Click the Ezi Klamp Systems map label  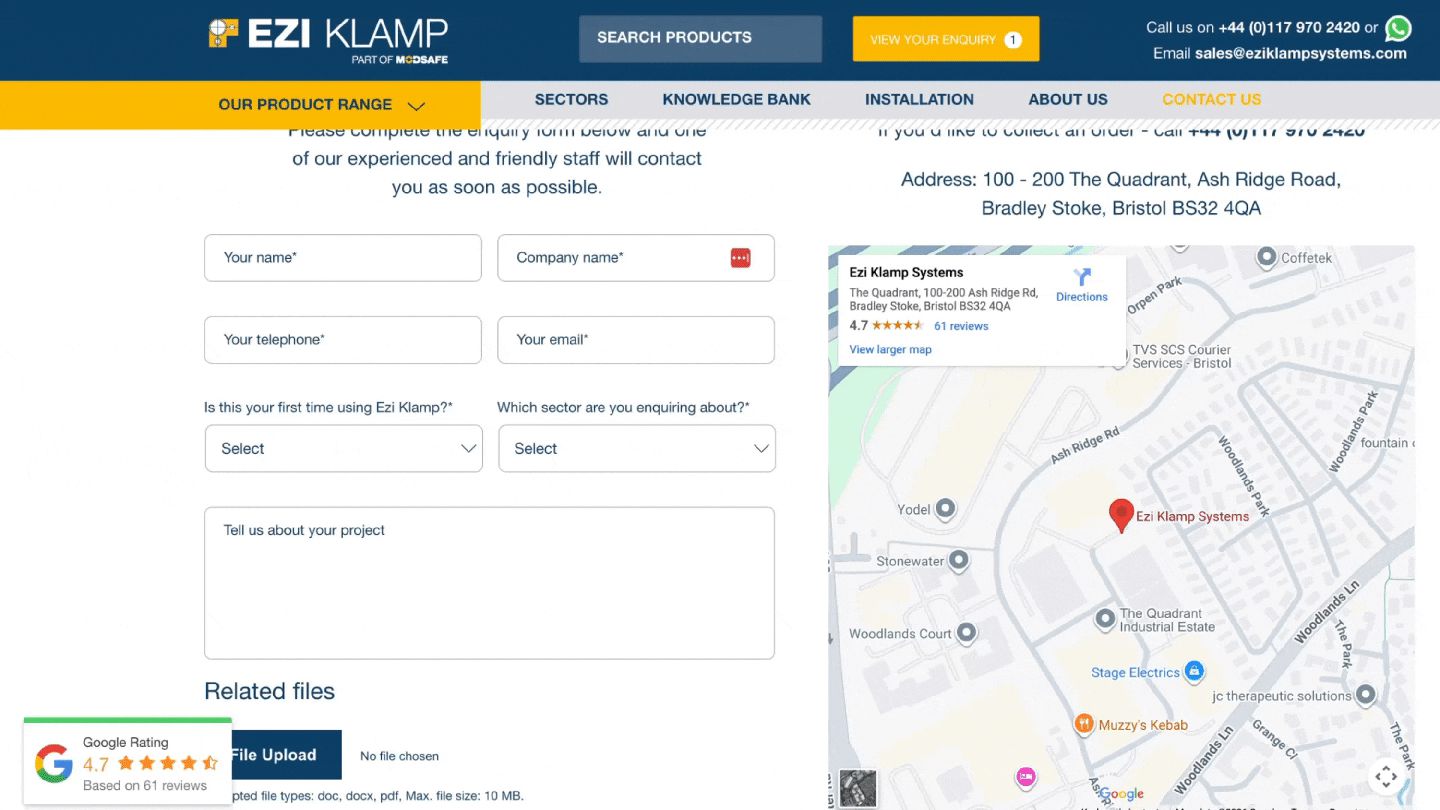(1192, 517)
